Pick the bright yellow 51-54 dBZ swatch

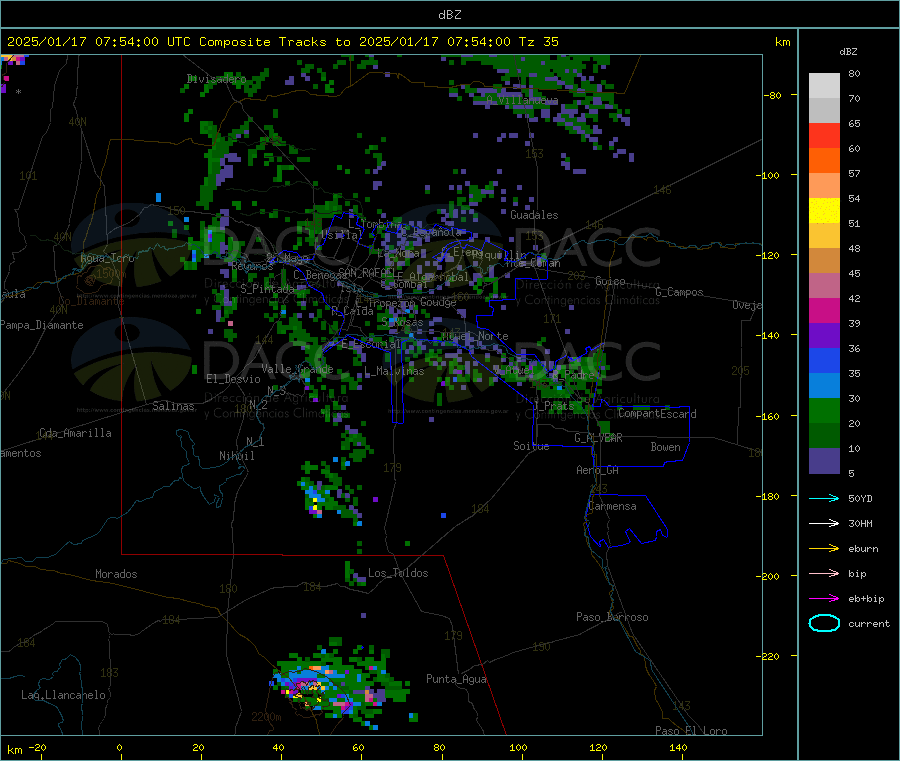click(824, 211)
